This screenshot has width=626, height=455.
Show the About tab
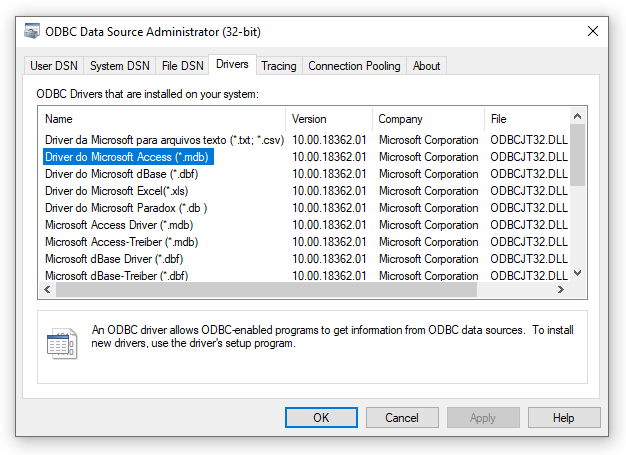point(426,66)
